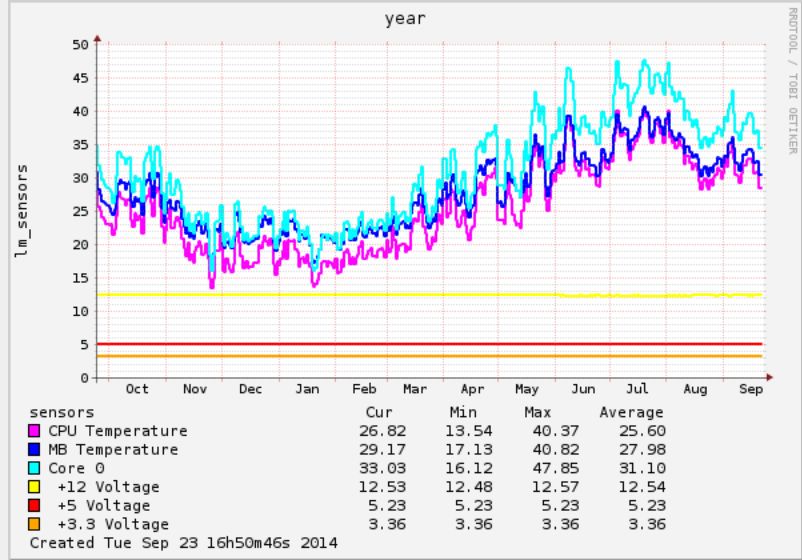Click the 'Max' column header
The height and width of the screenshot is (560, 802).
click(538, 412)
